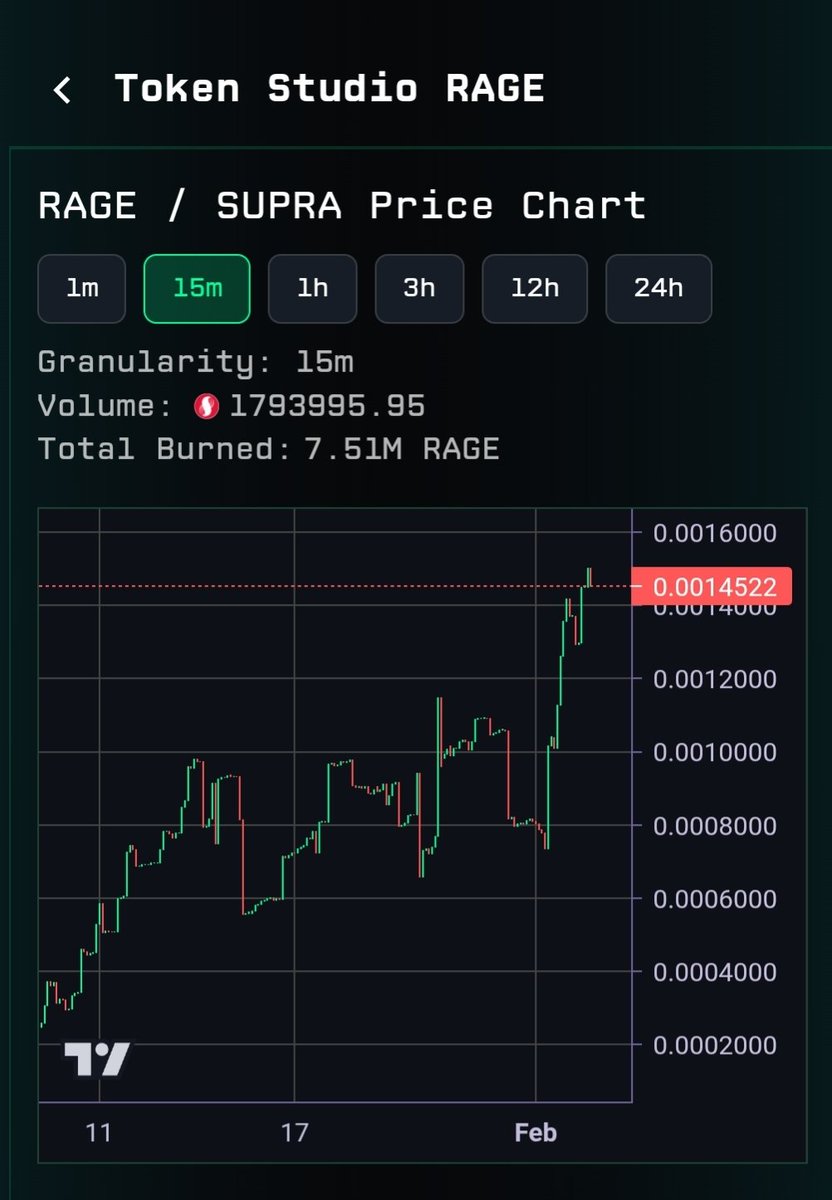
Task: Click the 0.0016000 price axis label
Action: pyautogui.click(x=715, y=533)
